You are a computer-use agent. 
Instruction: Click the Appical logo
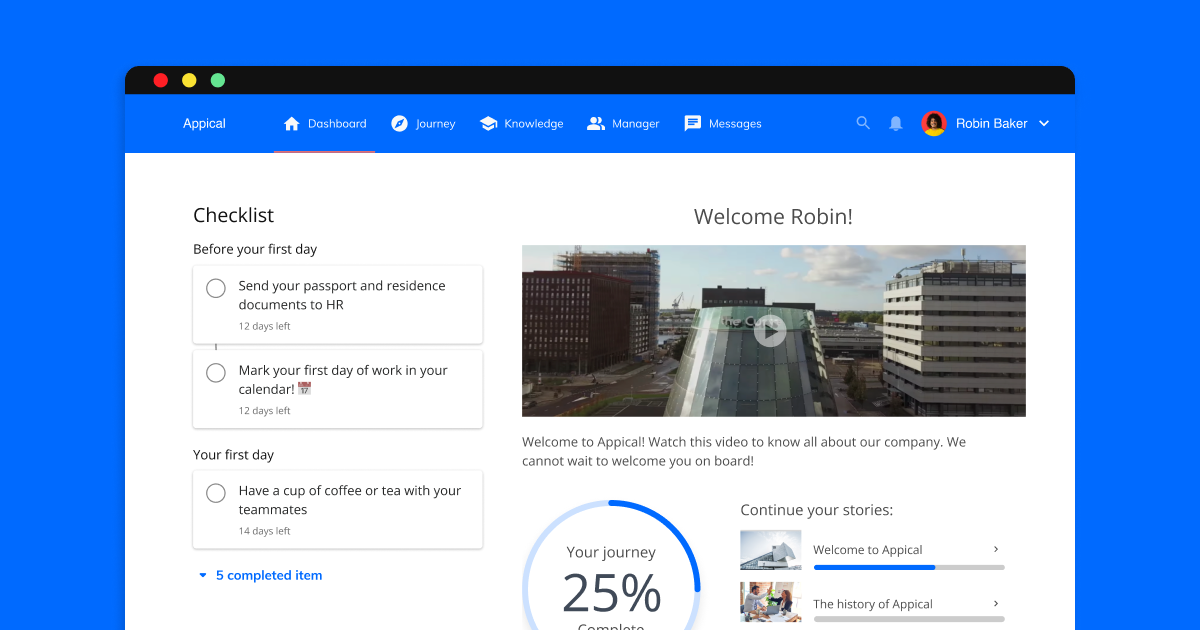pyautogui.click(x=204, y=123)
